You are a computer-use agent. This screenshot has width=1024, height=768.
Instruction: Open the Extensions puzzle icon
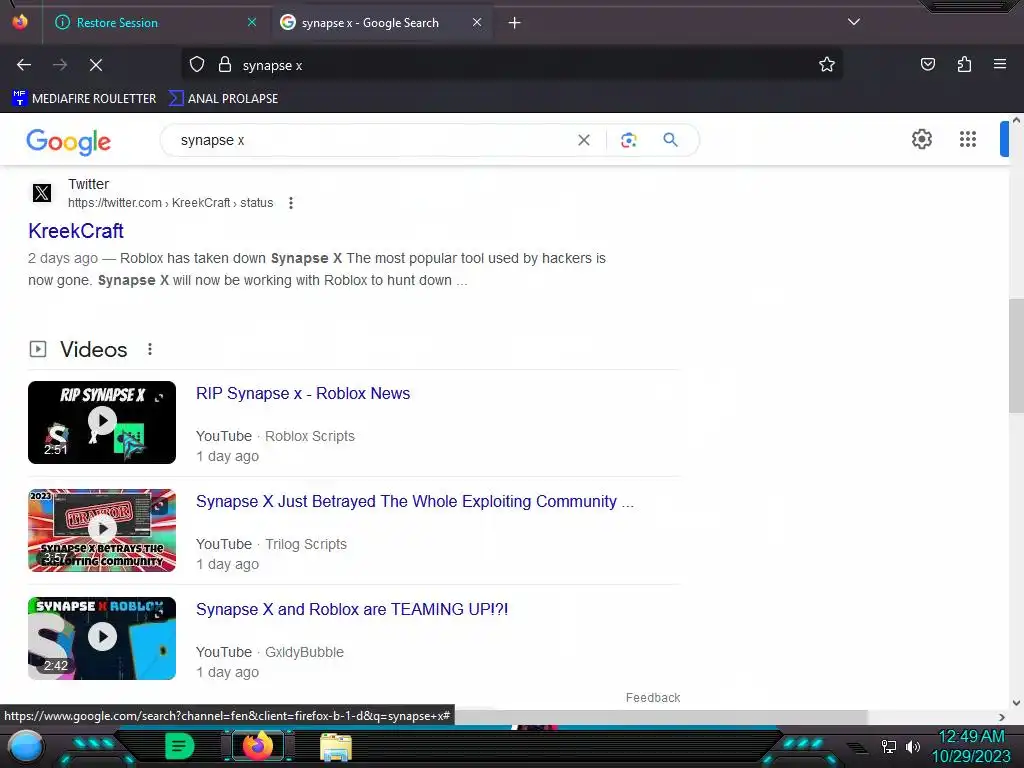(964, 64)
